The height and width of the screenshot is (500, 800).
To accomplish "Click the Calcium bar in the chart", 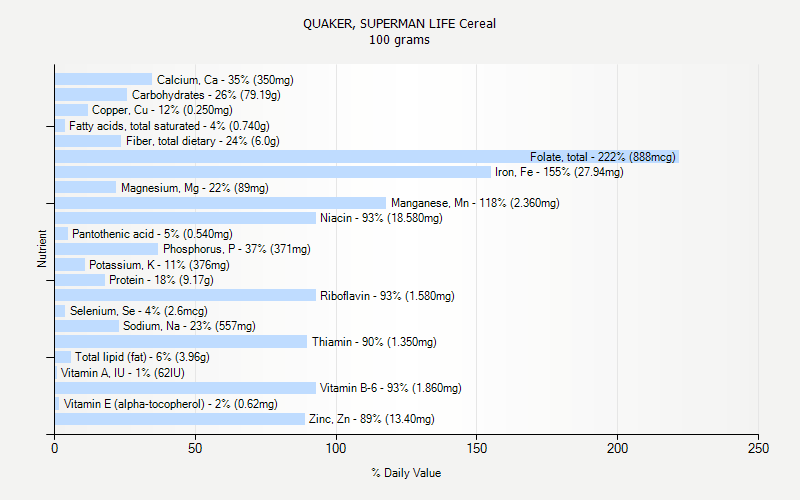I will [x=104, y=80].
